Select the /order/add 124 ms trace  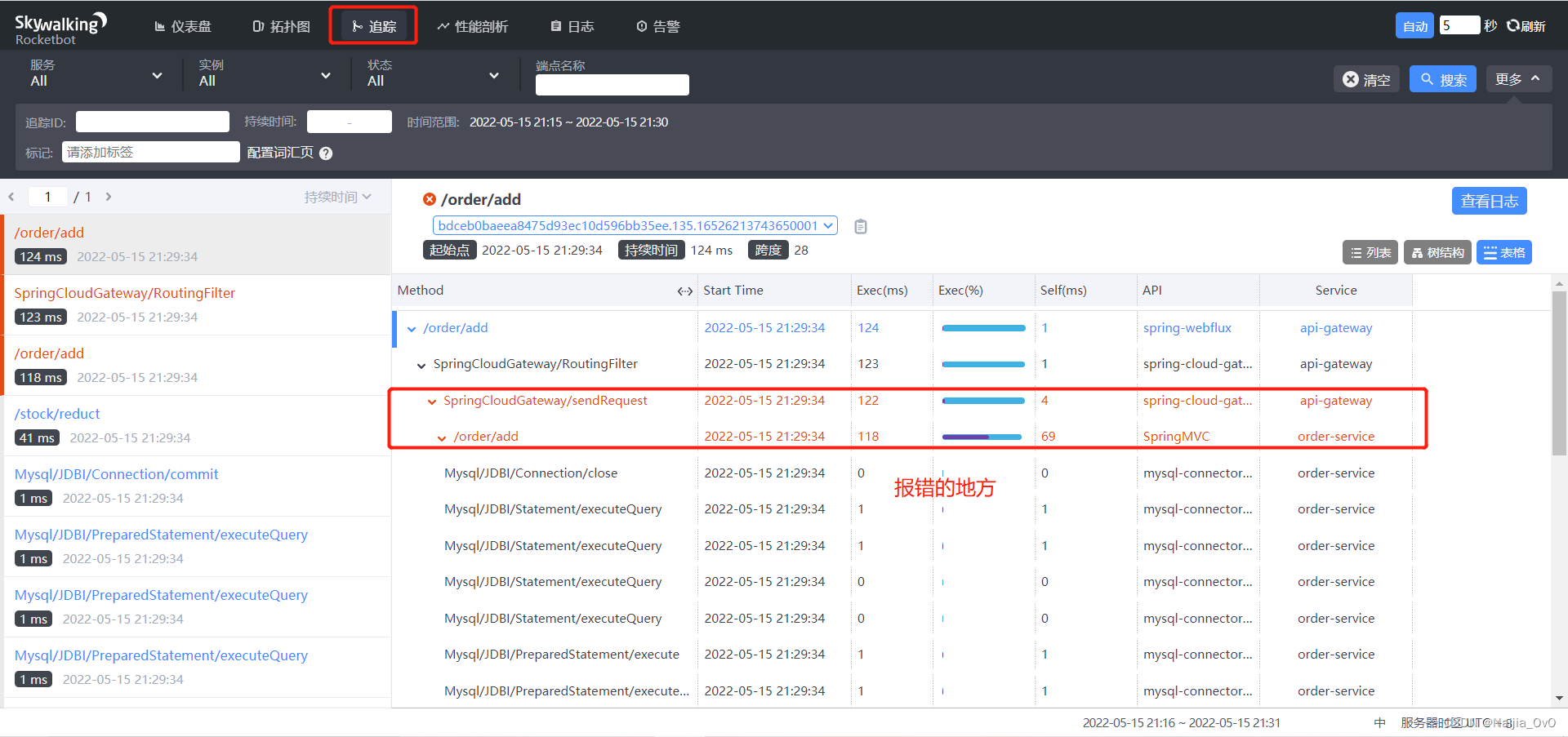point(197,244)
